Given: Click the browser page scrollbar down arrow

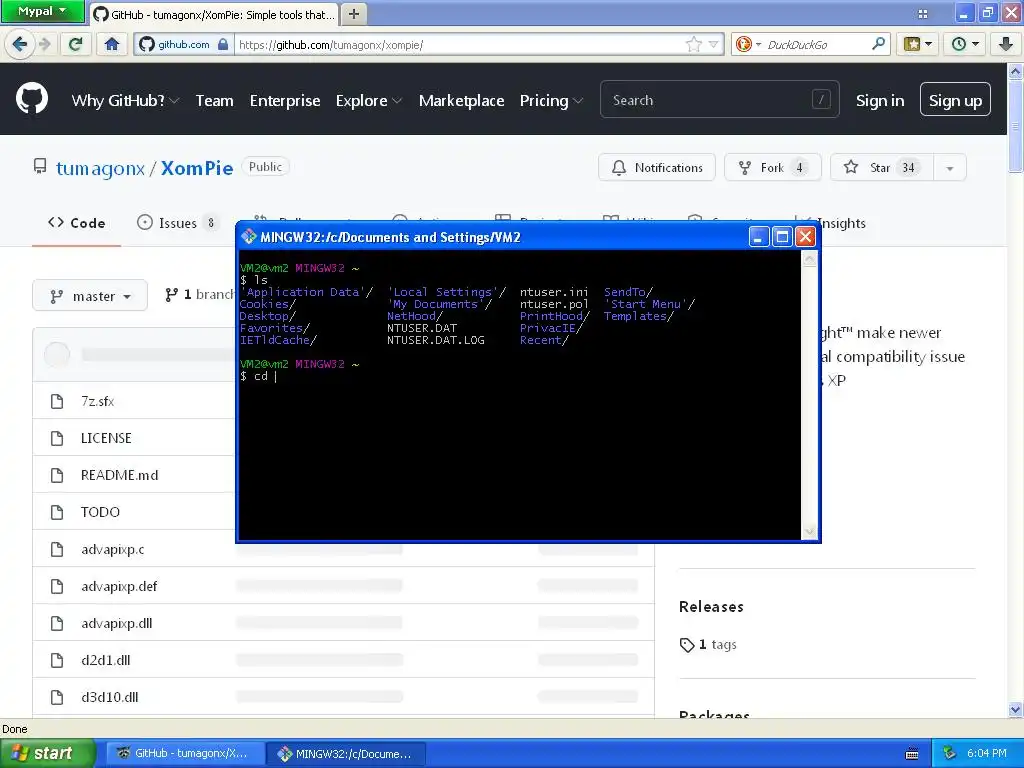Looking at the screenshot, I should tap(1015, 709).
